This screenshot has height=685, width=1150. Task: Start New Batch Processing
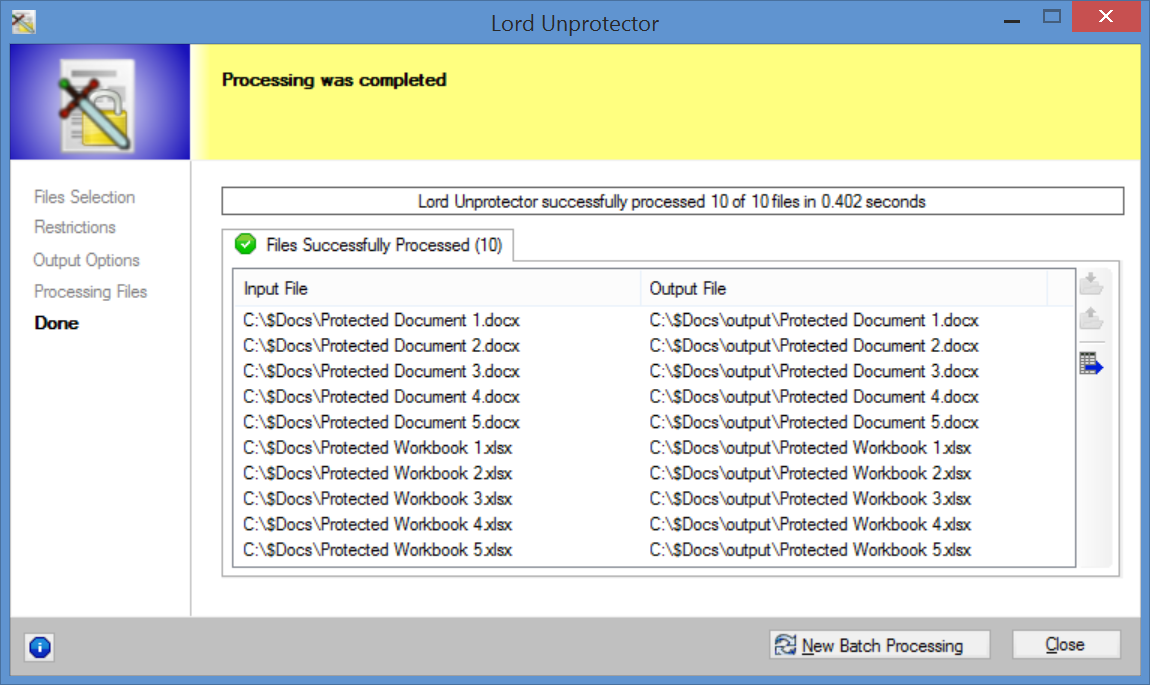click(879, 645)
